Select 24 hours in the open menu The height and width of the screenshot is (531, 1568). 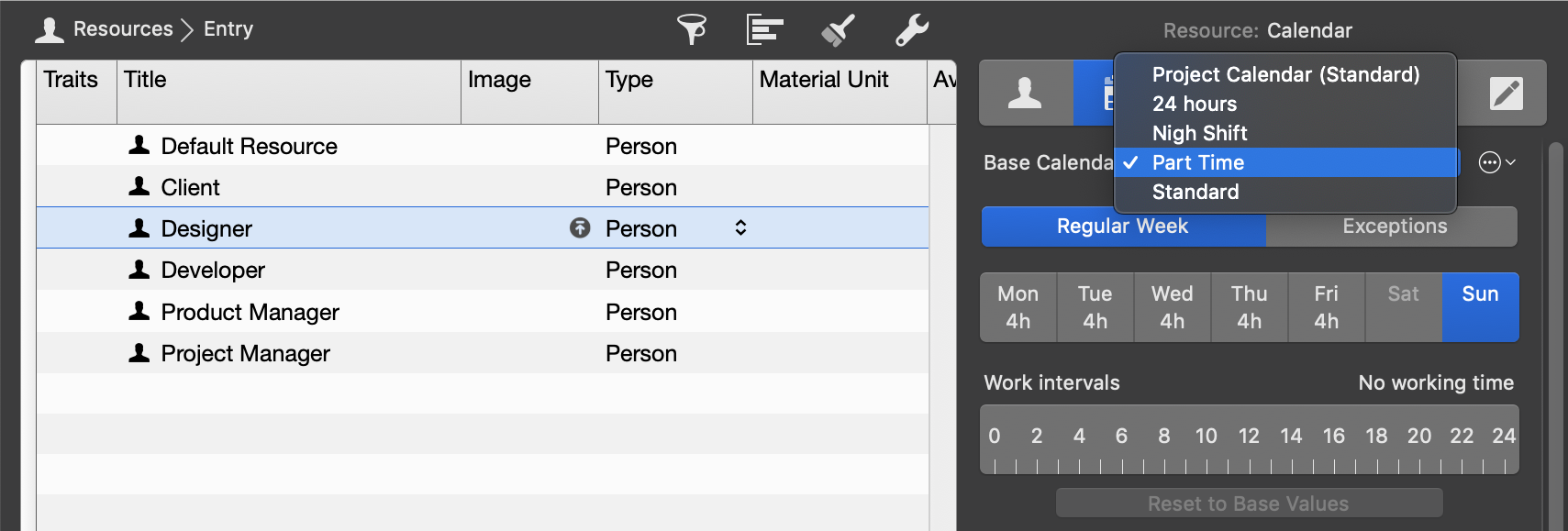point(1193,104)
